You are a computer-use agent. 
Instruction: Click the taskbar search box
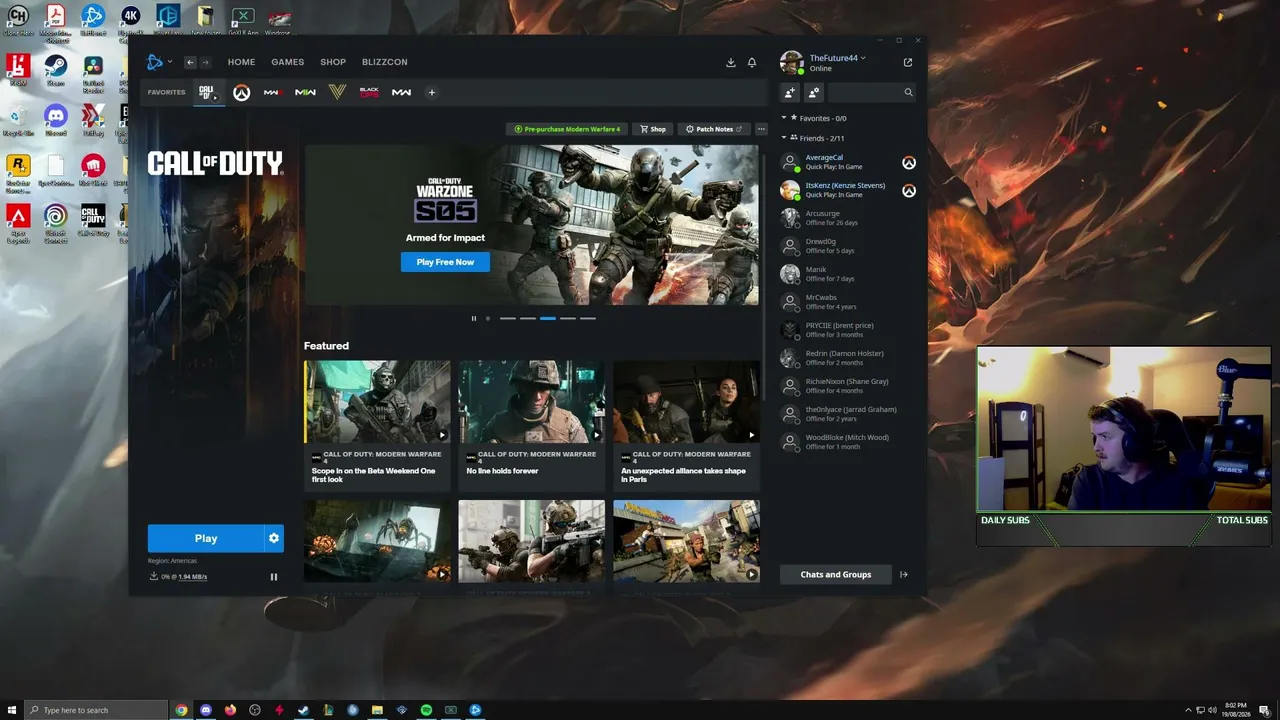(x=96, y=710)
